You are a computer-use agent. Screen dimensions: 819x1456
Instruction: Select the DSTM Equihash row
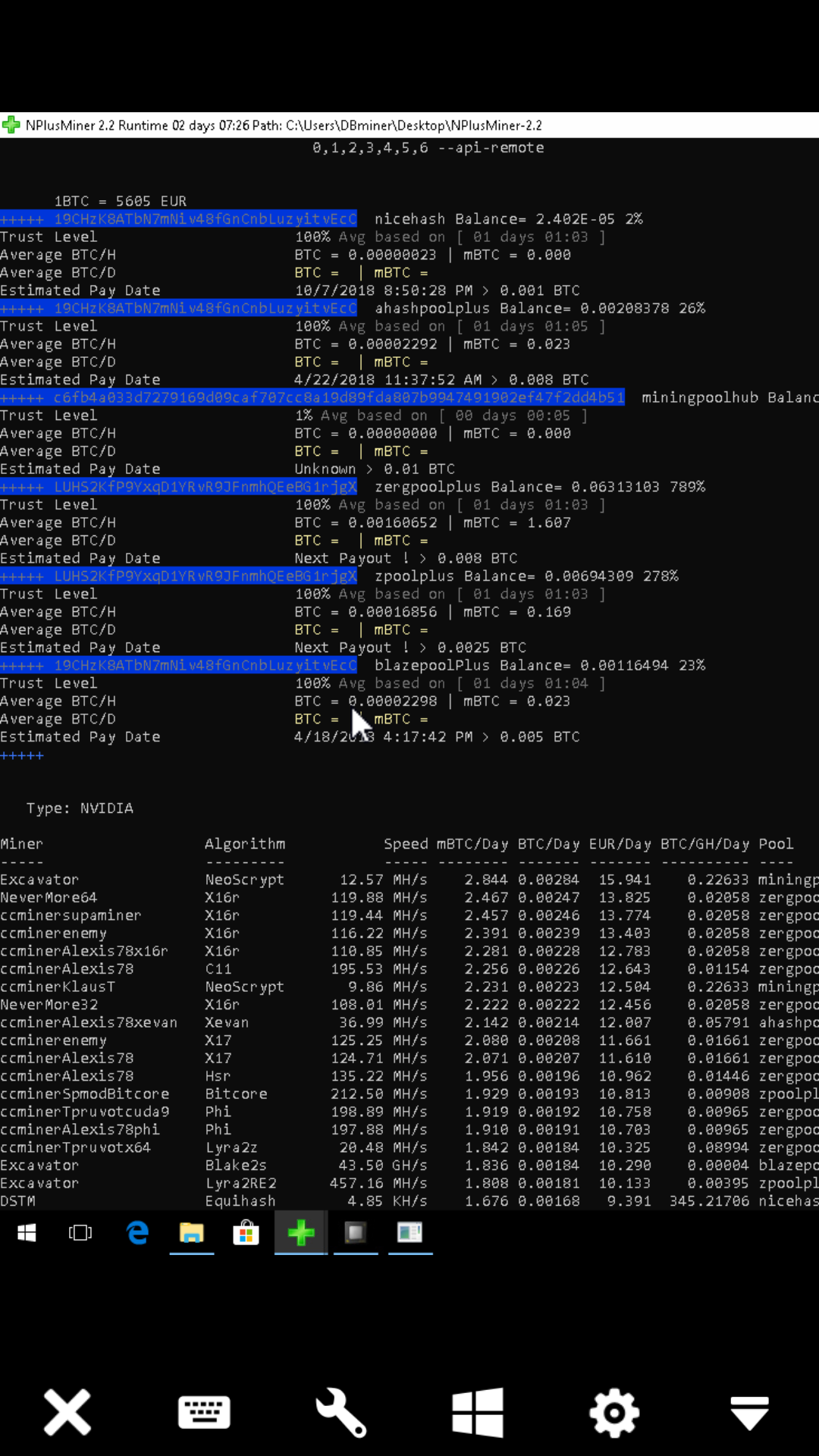point(409,1201)
